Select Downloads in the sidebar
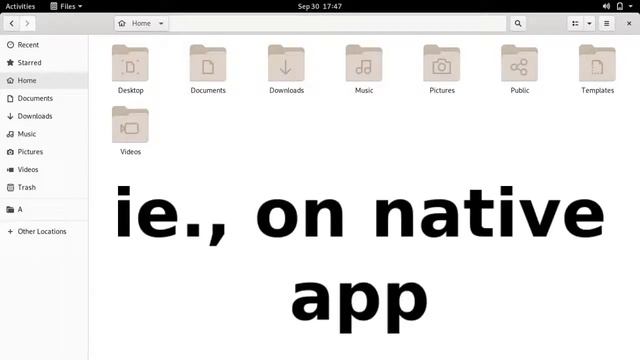 [44, 116]
